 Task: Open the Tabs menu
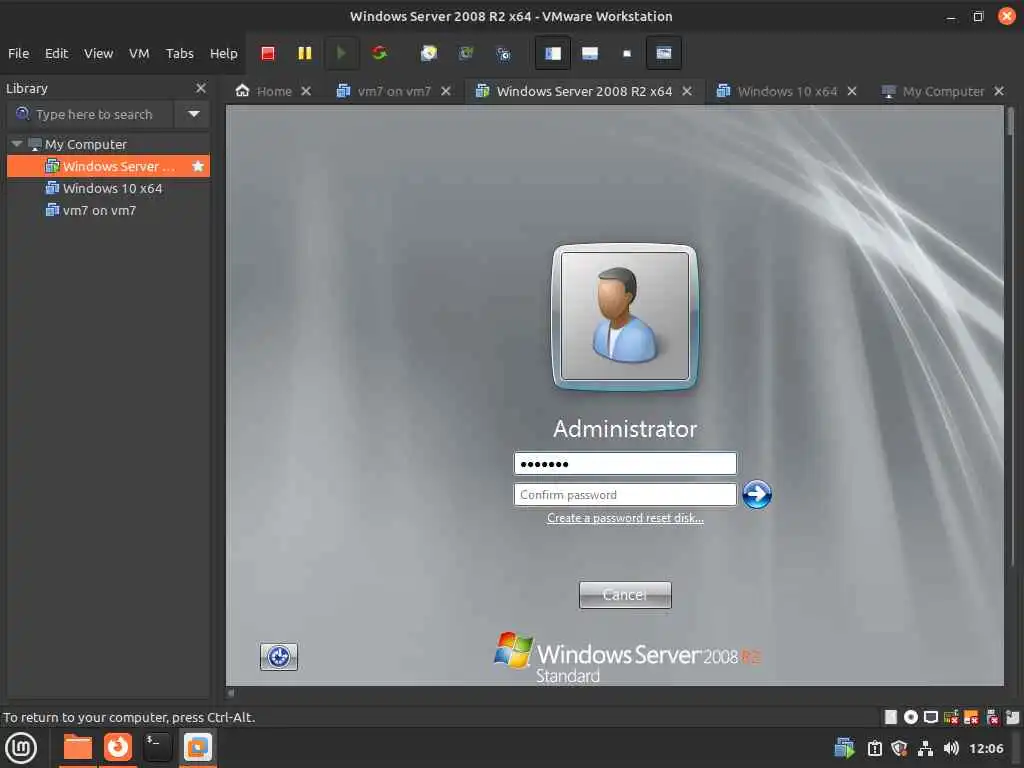(x=180, y=54)
